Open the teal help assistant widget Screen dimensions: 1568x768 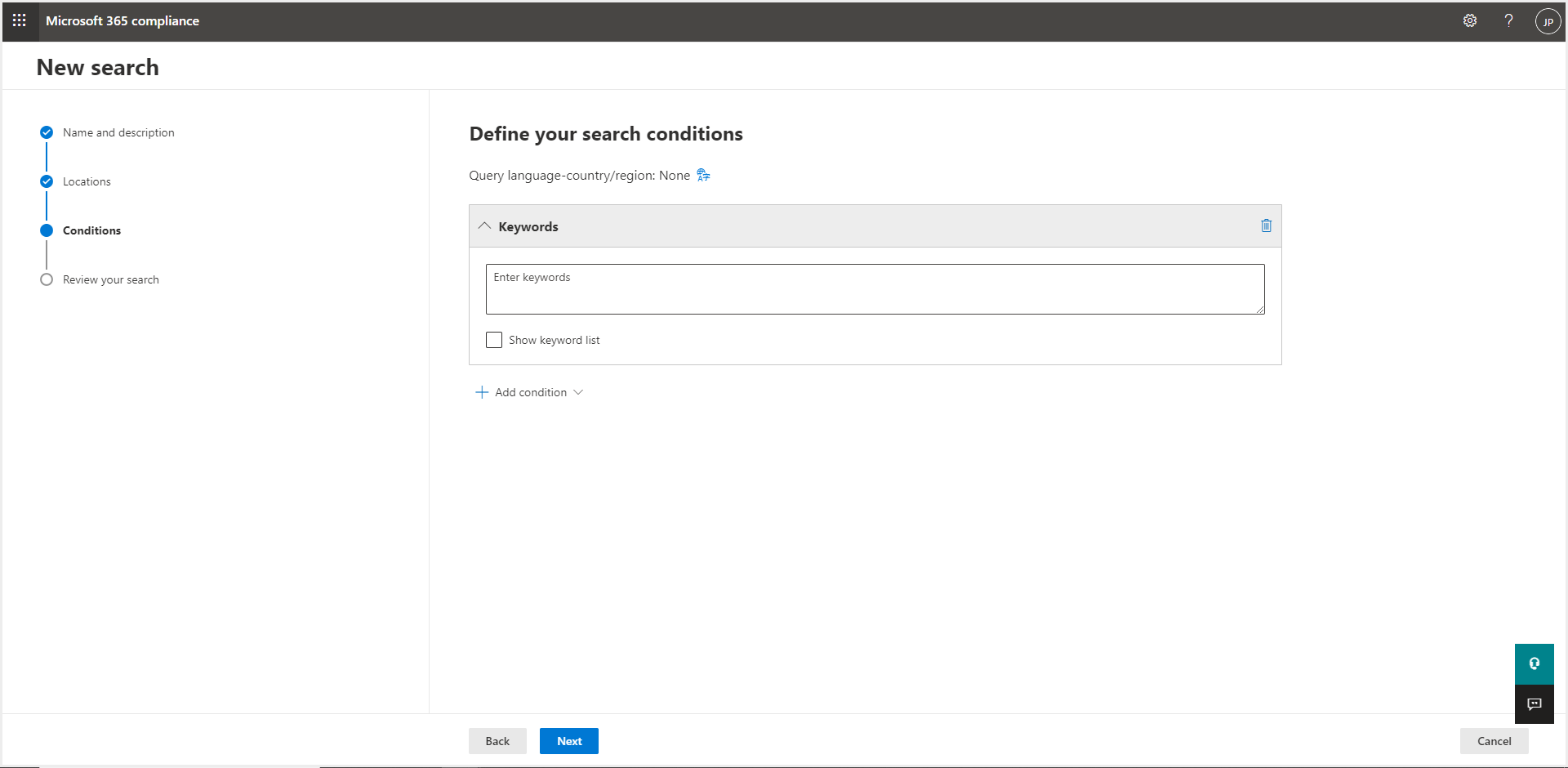pos(1534,663)
